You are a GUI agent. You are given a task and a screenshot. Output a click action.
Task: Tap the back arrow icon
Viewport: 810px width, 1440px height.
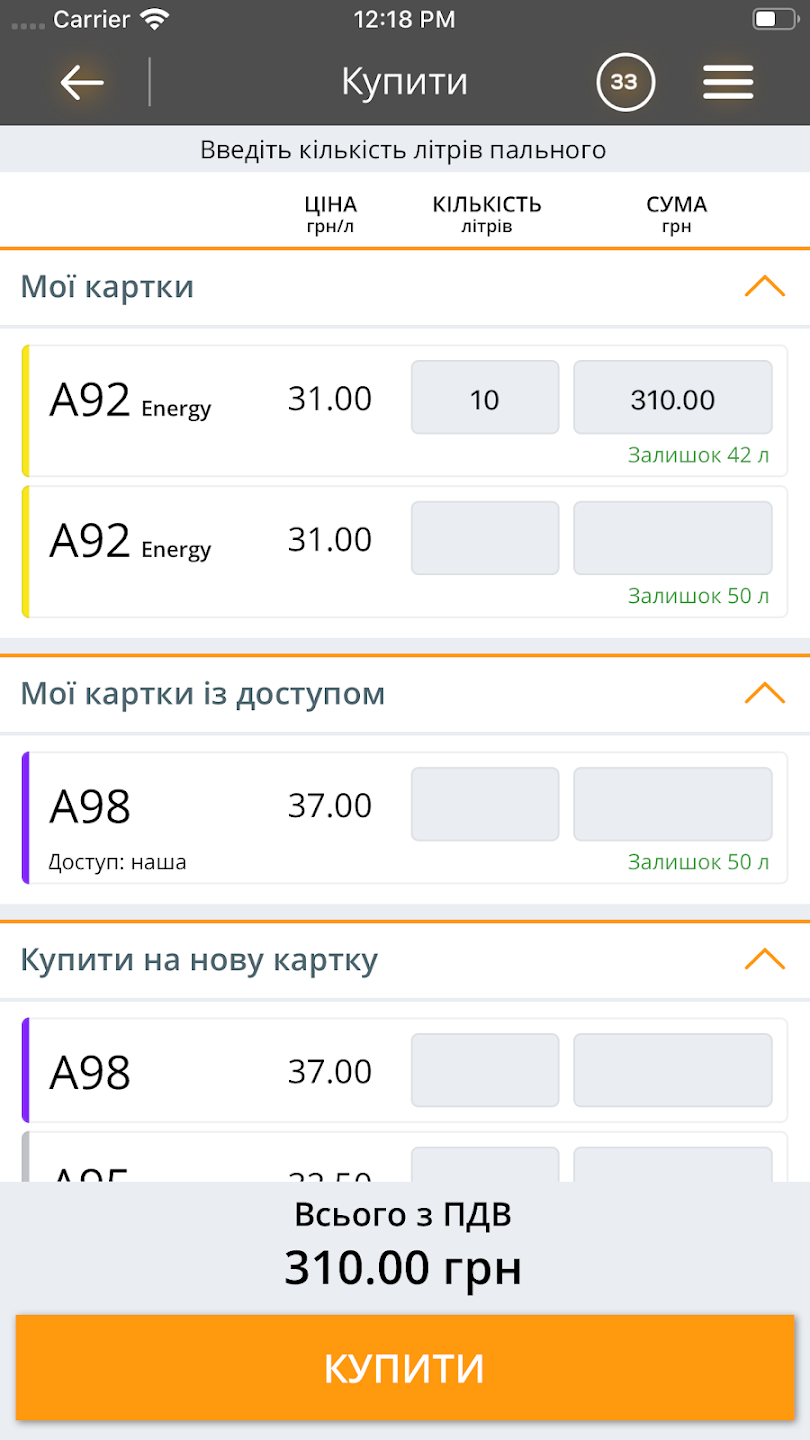(82, 82)
